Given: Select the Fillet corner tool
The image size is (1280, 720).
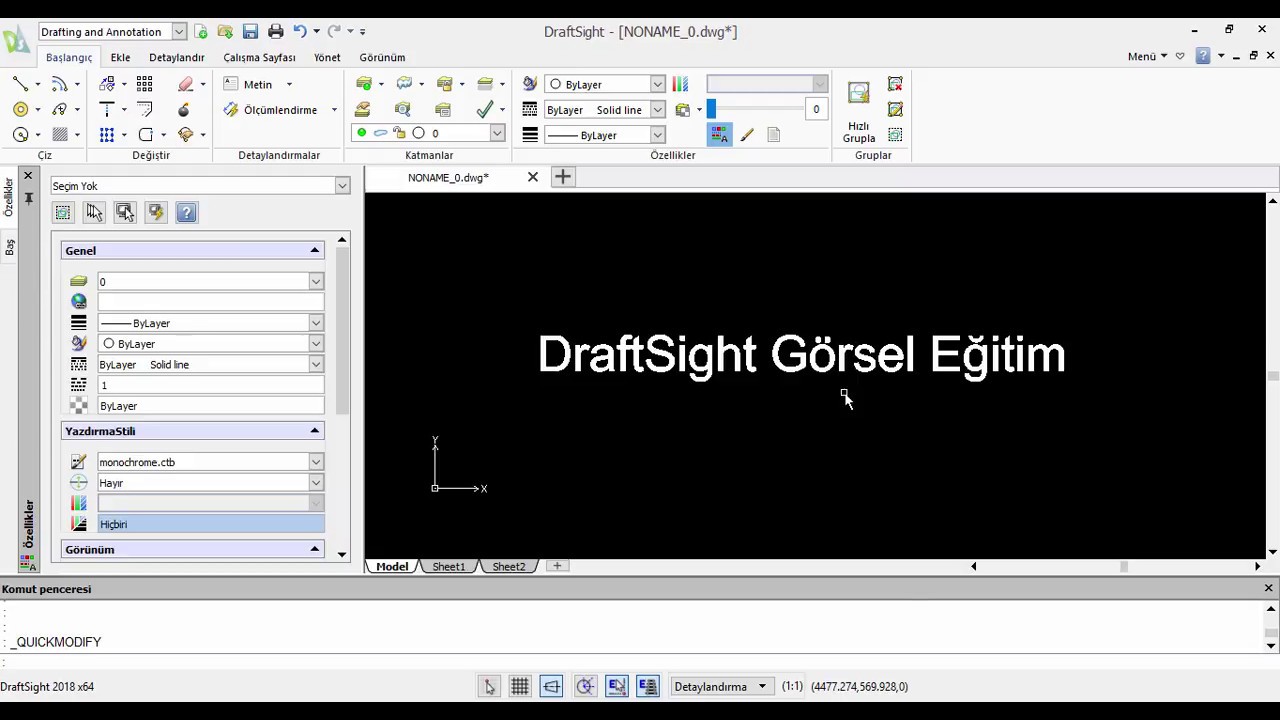Looking at the screenshot, I should 146,134.
